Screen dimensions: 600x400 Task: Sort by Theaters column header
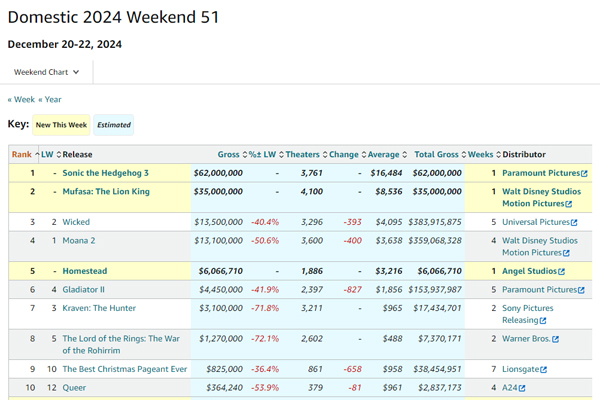pyautogui.click(x=306, y=154)
